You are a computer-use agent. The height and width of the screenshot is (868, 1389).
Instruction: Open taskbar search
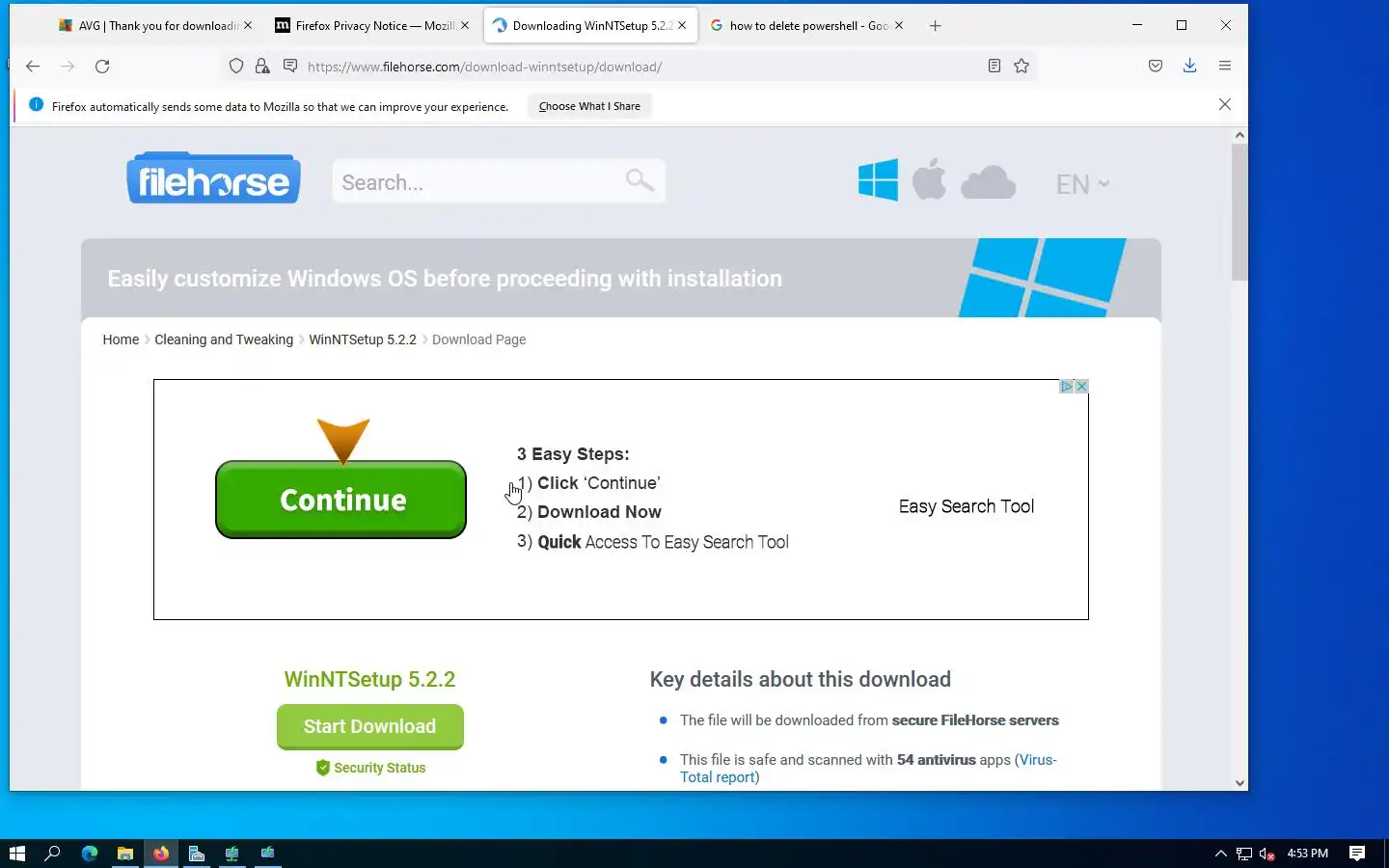point(53,854)
